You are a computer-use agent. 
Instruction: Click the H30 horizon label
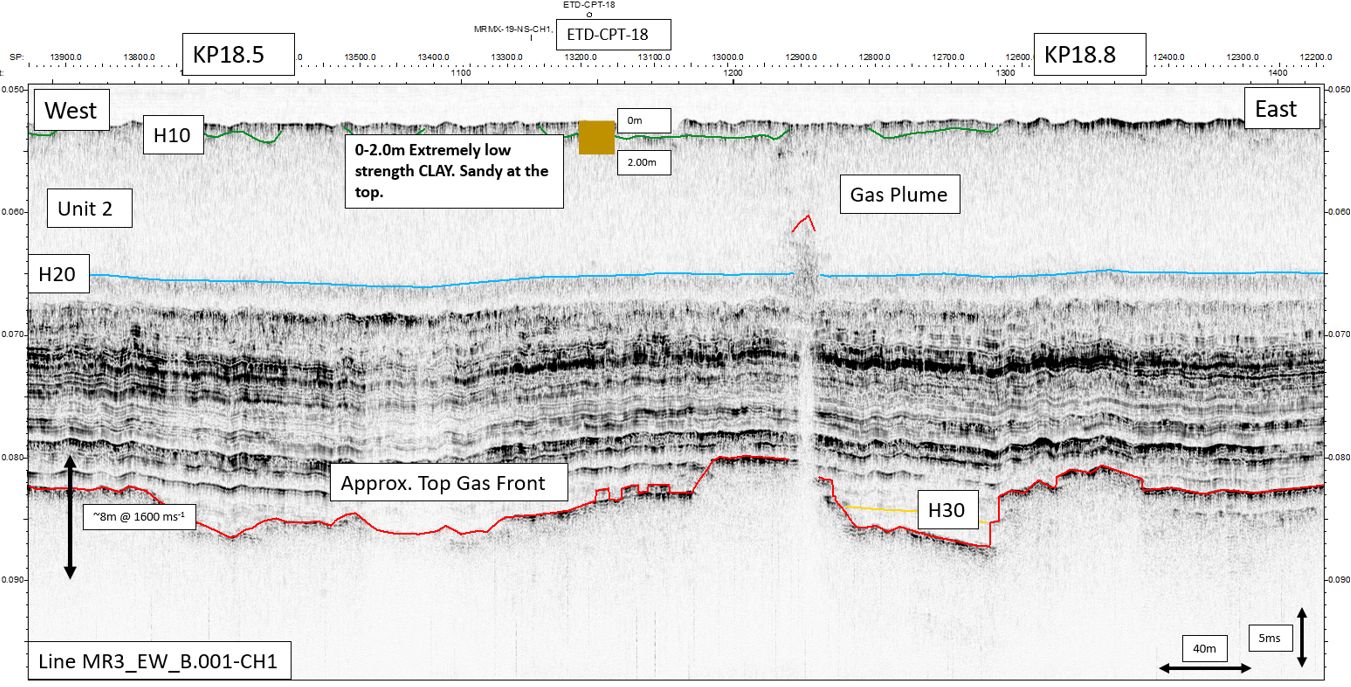[946, 510]
